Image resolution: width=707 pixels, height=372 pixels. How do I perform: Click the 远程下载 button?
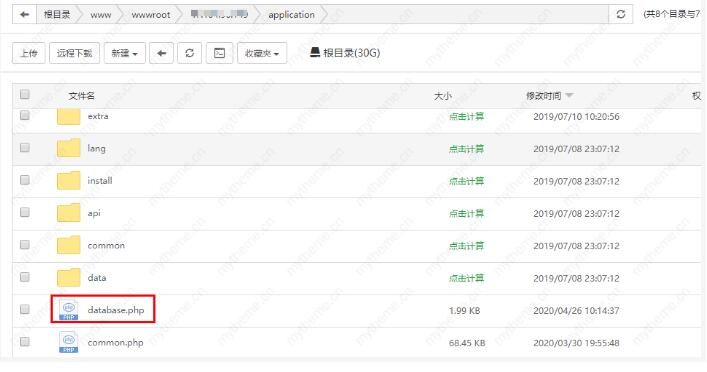point(74,53)
